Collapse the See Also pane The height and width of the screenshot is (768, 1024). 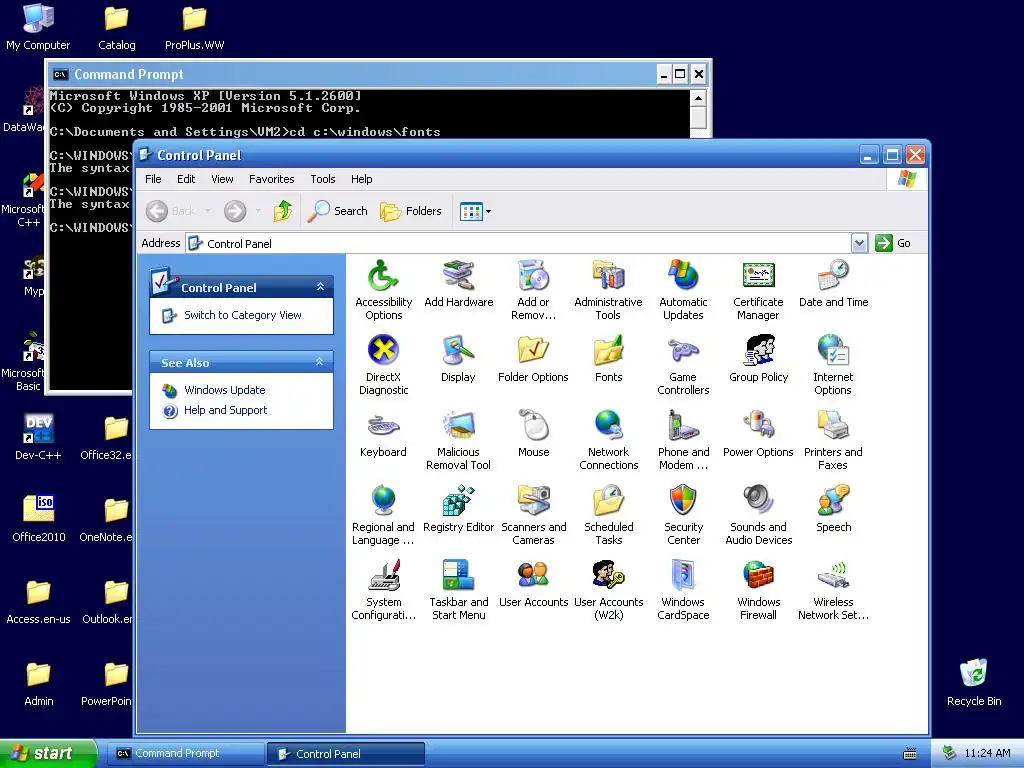pos(319,362)
